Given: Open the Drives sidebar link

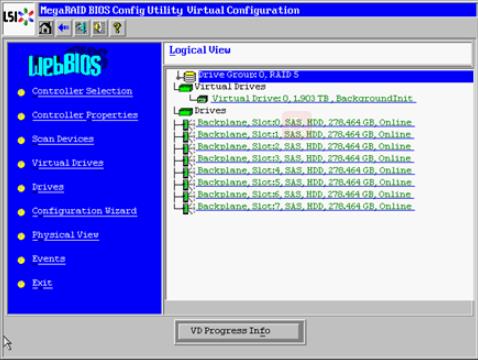Looking at the screenshot, I should [48, 187].
